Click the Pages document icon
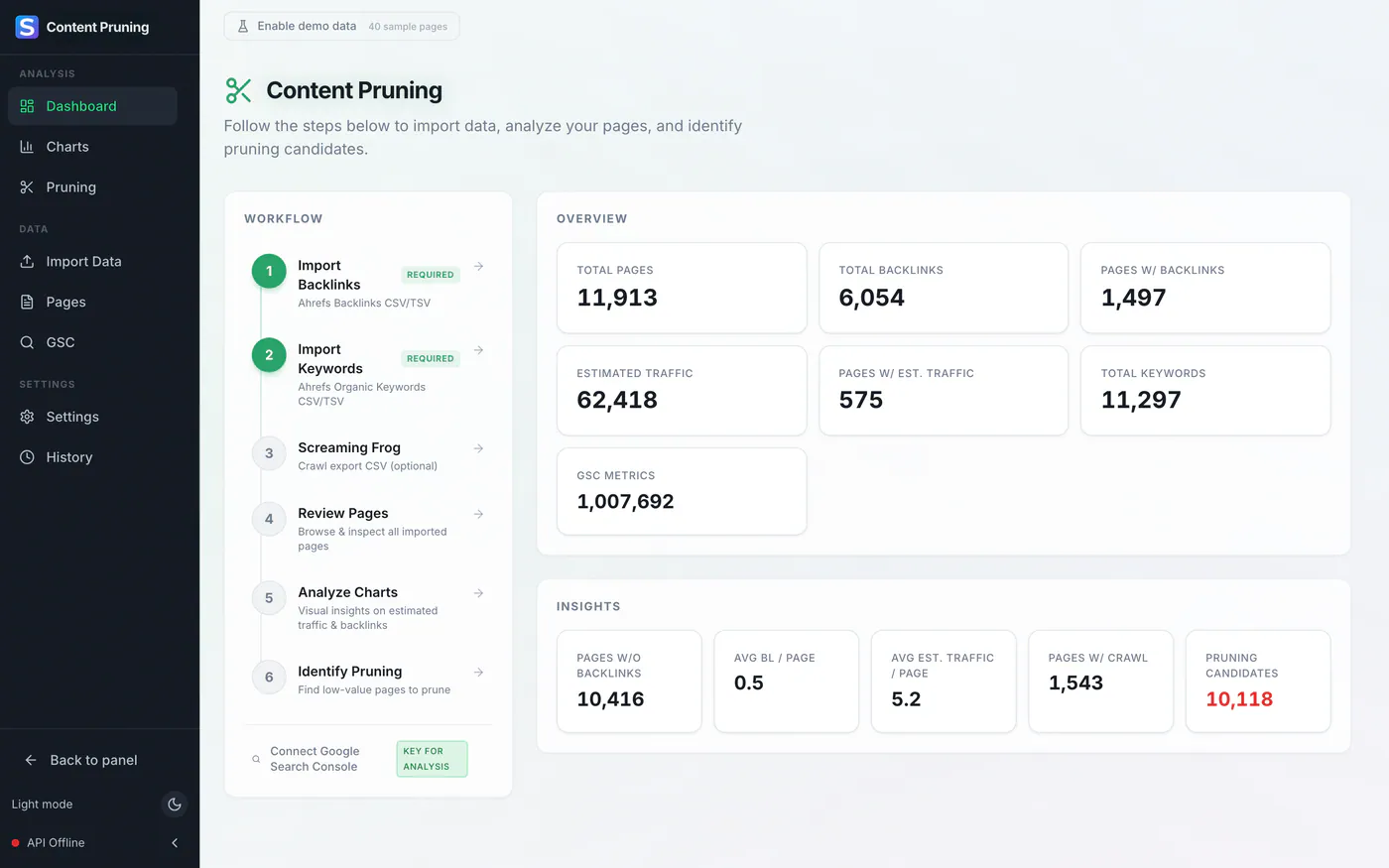Image resolution: width=1389 pixels, height=868 pixels. click(27, 303)
